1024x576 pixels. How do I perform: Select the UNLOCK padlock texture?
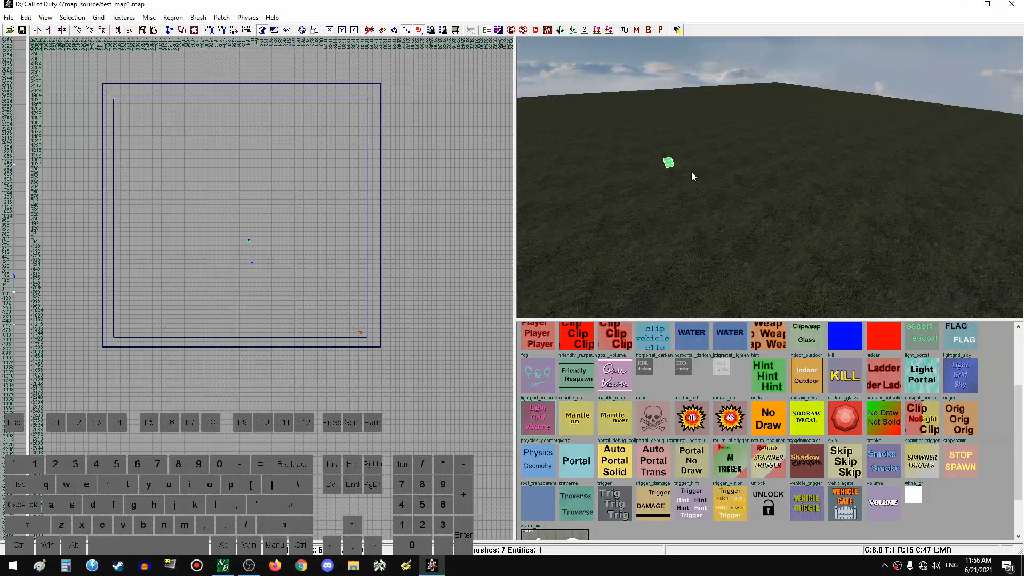768,502
